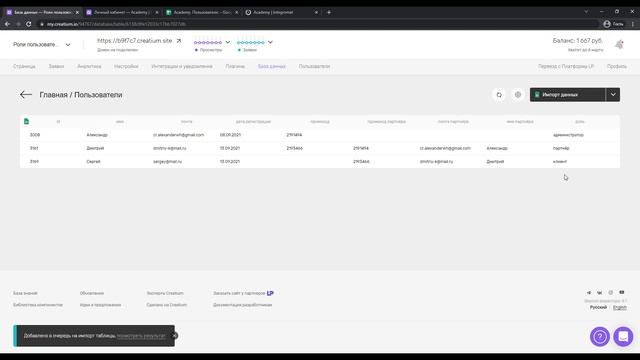
Task: Click the клиент role cell
Action: (560, 162)
